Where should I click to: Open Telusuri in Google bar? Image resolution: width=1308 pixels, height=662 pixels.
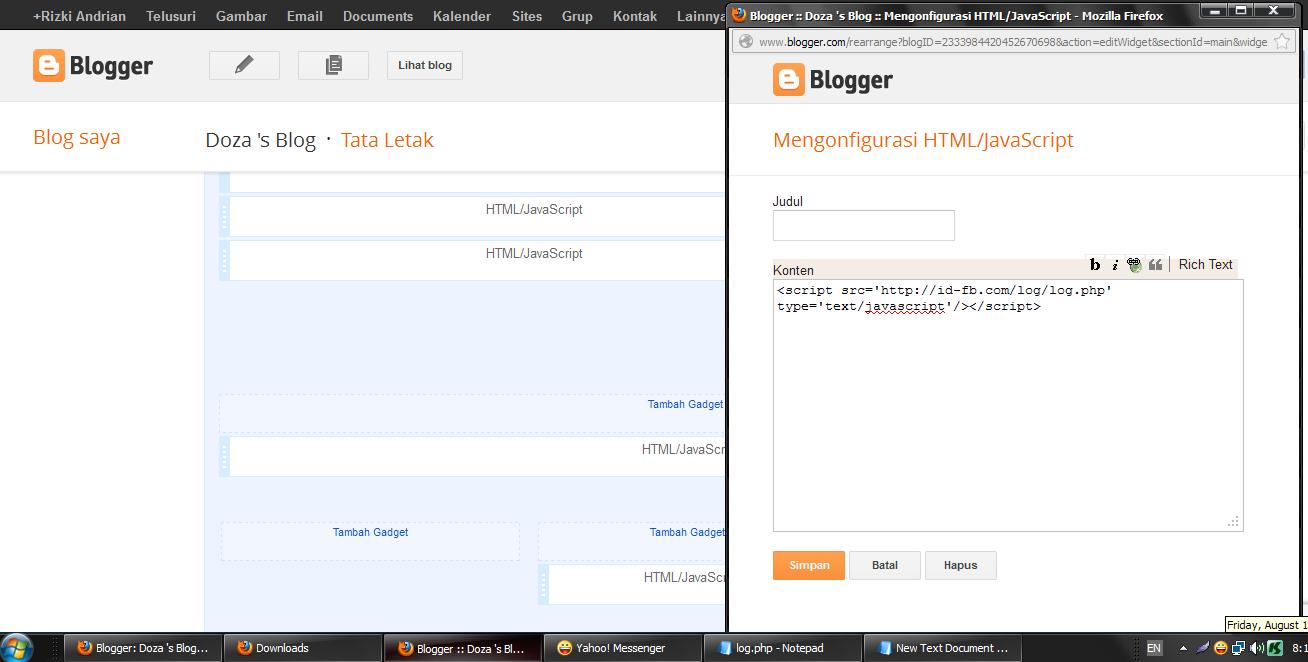(x=171, y=16)
